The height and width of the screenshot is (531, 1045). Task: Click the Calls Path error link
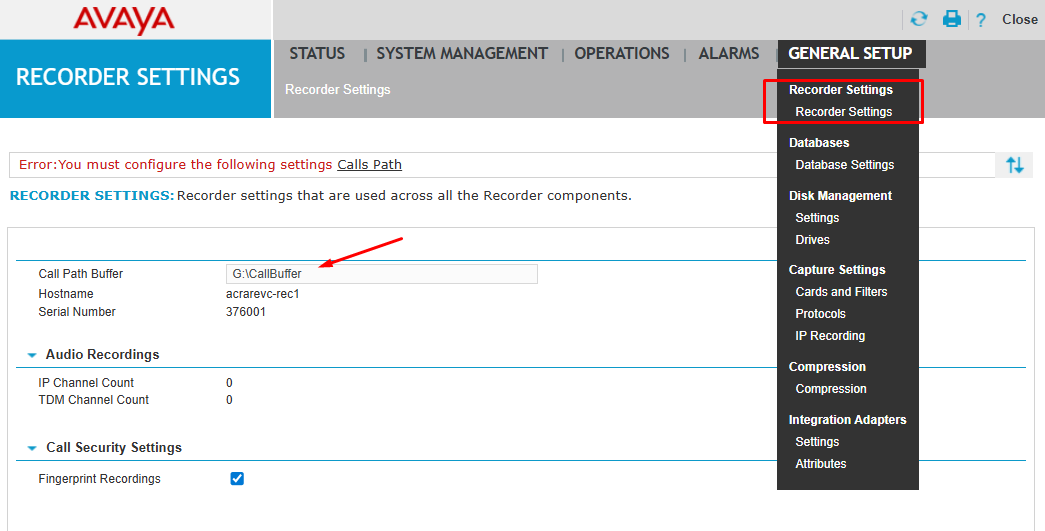tap(369, 165)
